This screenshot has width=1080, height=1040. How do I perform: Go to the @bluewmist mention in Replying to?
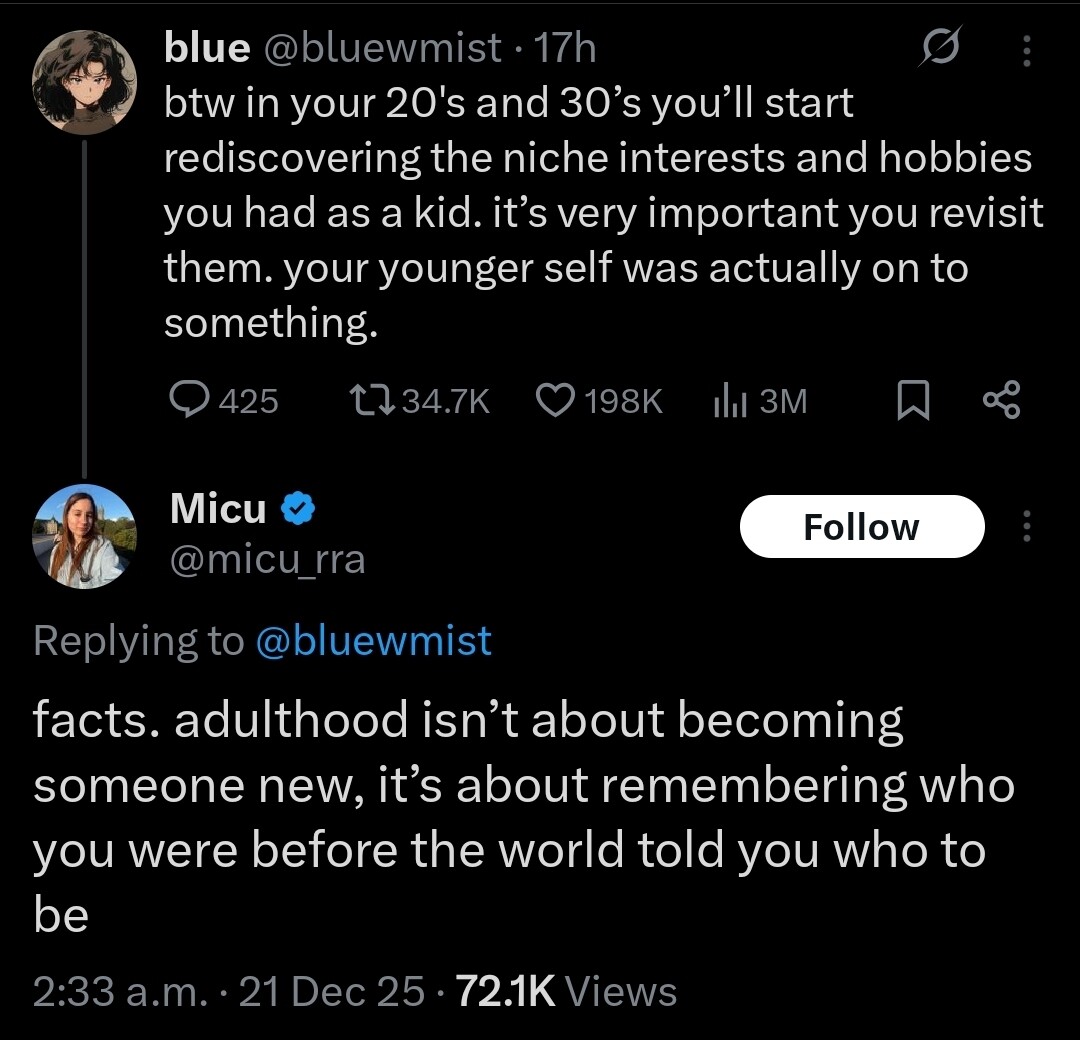point(373,640)
